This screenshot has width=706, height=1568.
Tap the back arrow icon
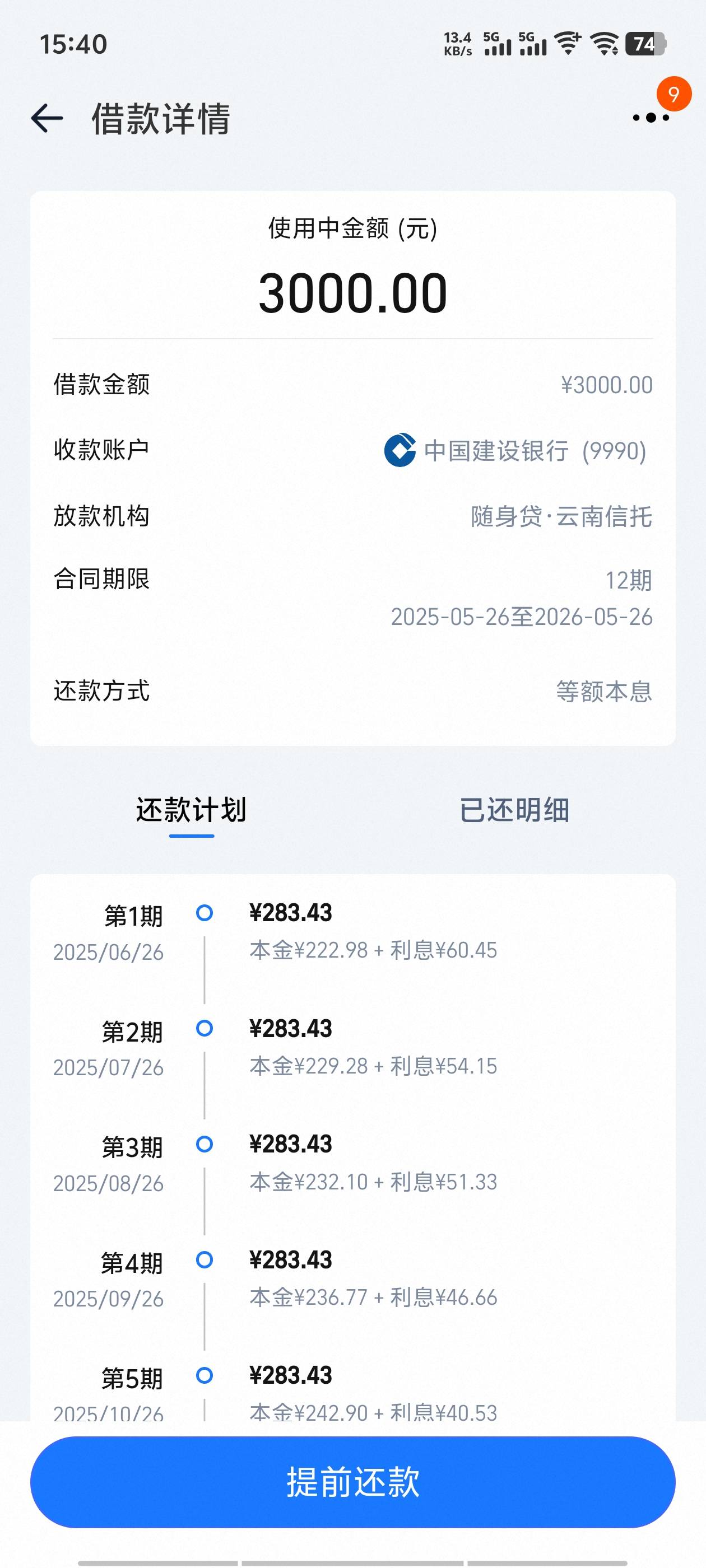click(x=47, y=118)
